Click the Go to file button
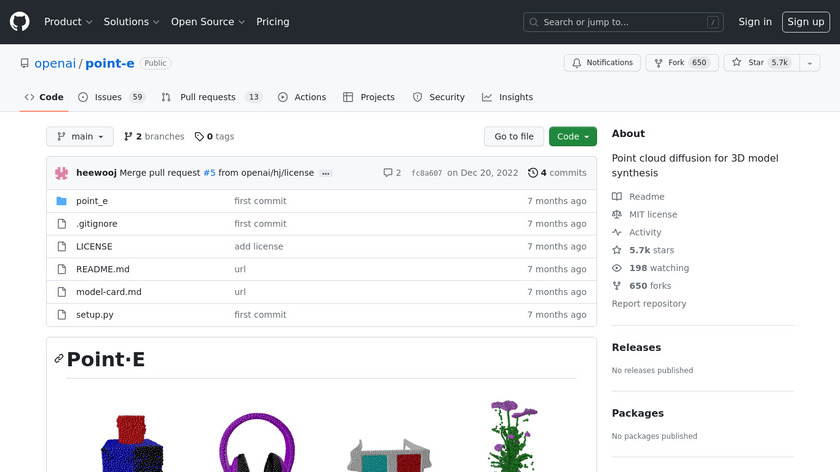The image size is (840, 472). (514, 137)
